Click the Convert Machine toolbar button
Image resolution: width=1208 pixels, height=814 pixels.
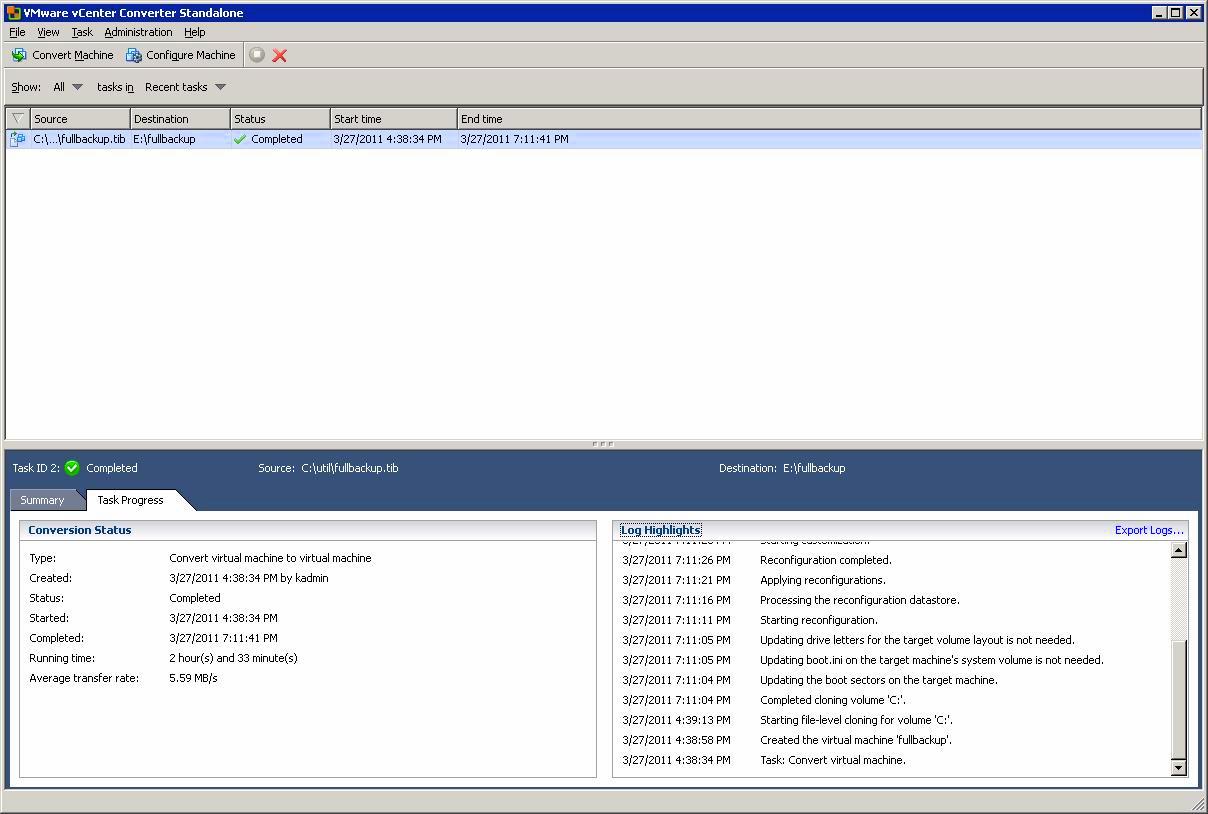pyautogui.click(x=63, y=55)
